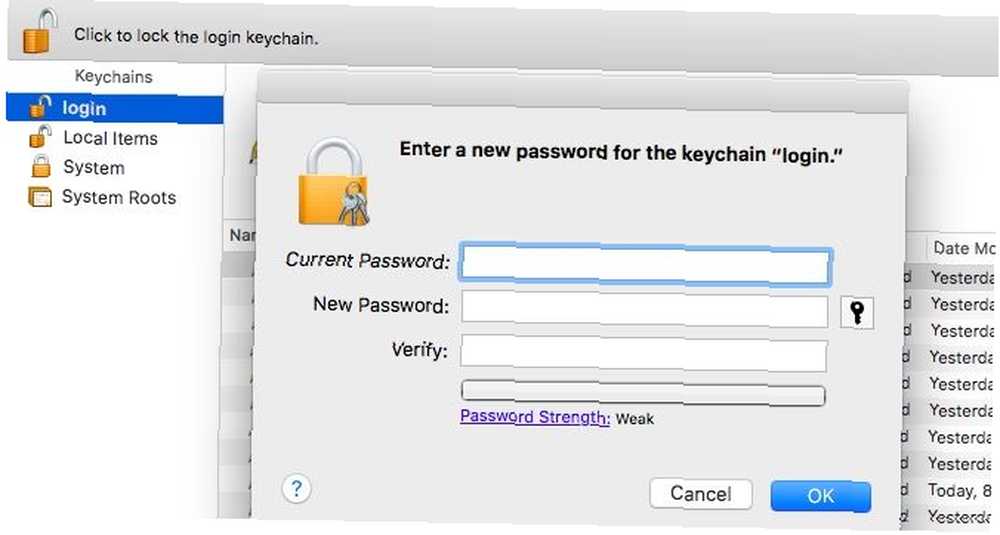Click the orange padlock to lock login keychain
The image size is (1000, 535).
pos(40,31)
